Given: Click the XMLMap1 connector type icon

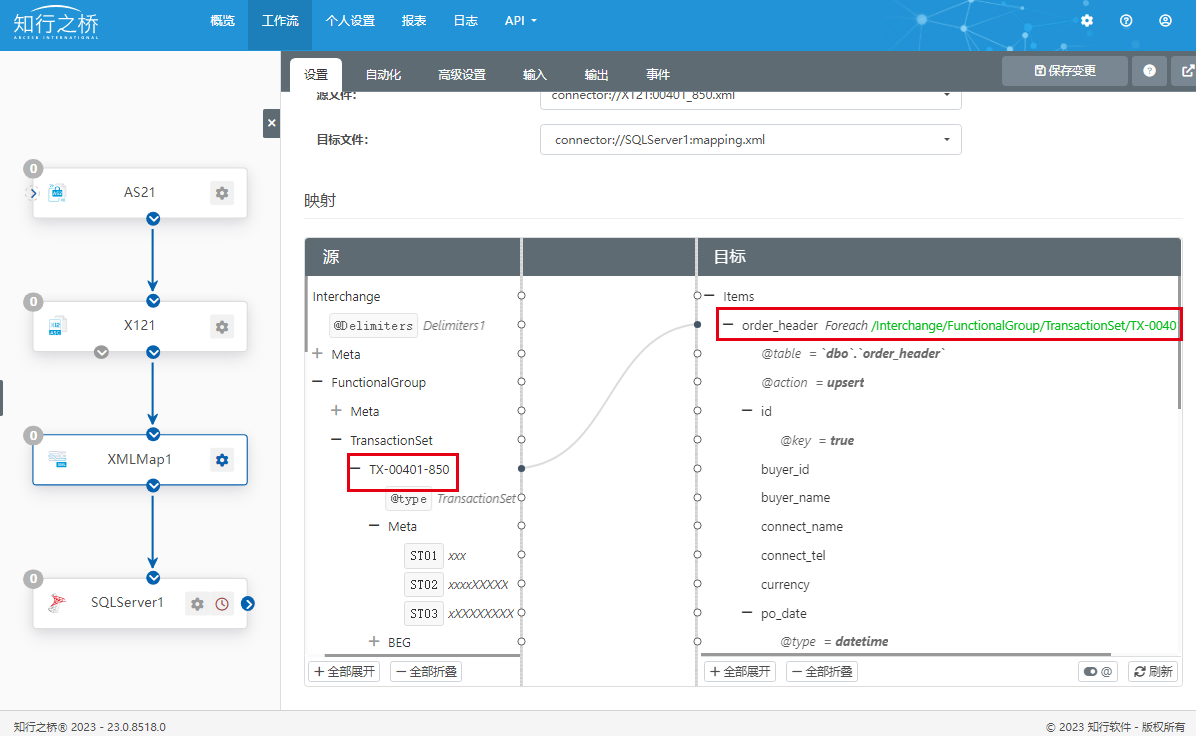Looking at the screenshot, I should point(57,459).
